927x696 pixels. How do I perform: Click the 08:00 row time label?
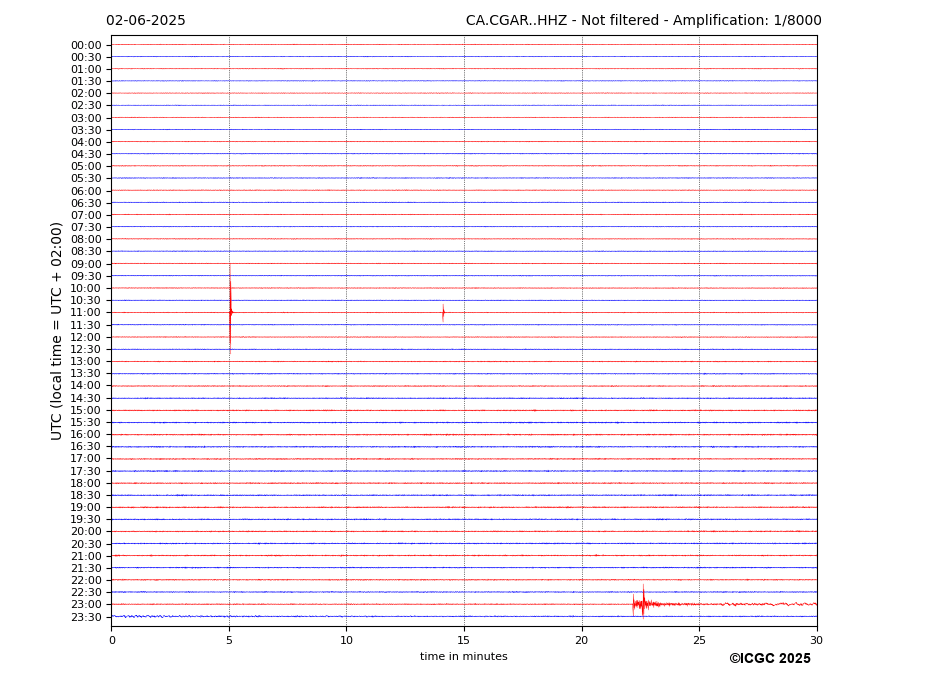(x=86, y=239)
